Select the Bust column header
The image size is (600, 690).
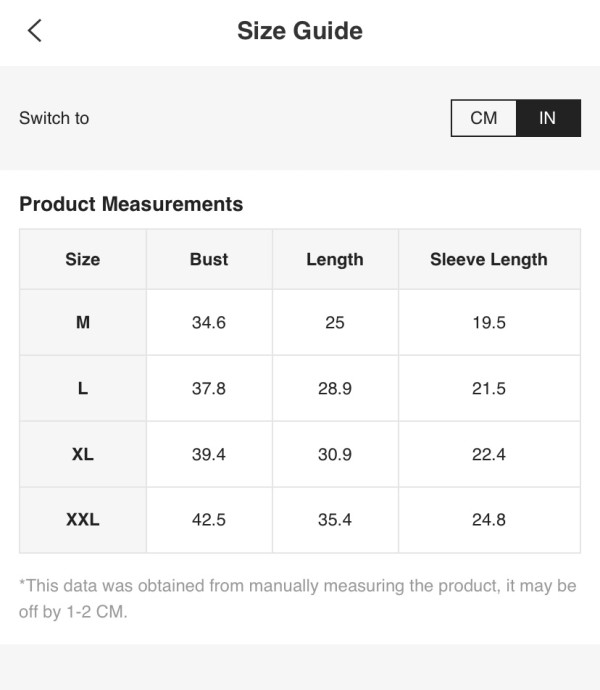209,259
